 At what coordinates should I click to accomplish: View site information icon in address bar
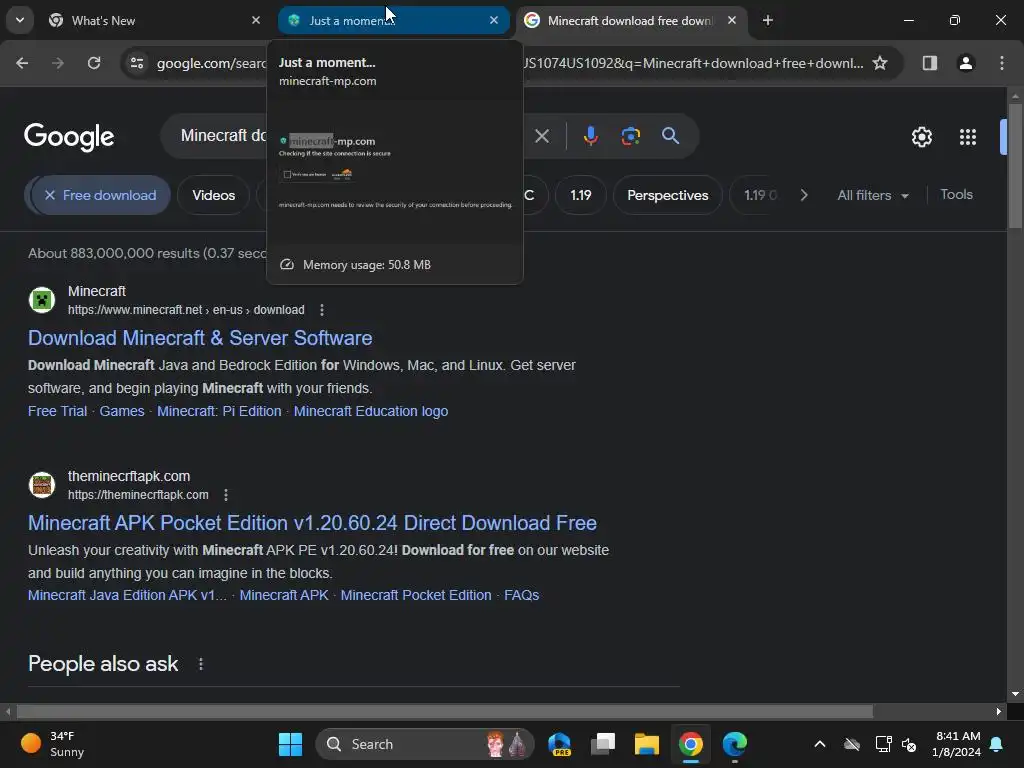tap(137, 63)
